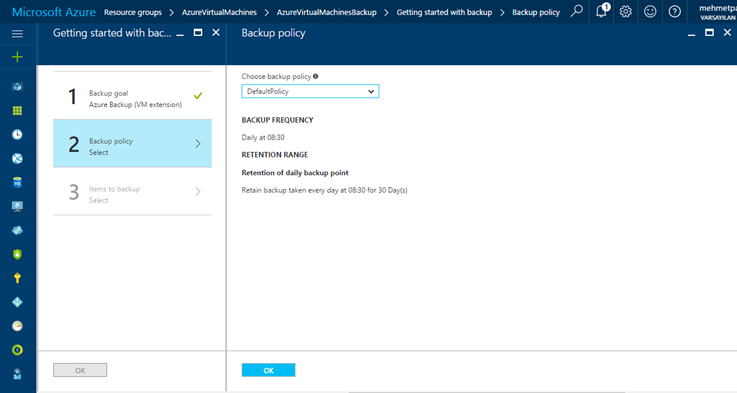Click the search magnifier icon in top bar
737x393 pixels.
(577, 11)
